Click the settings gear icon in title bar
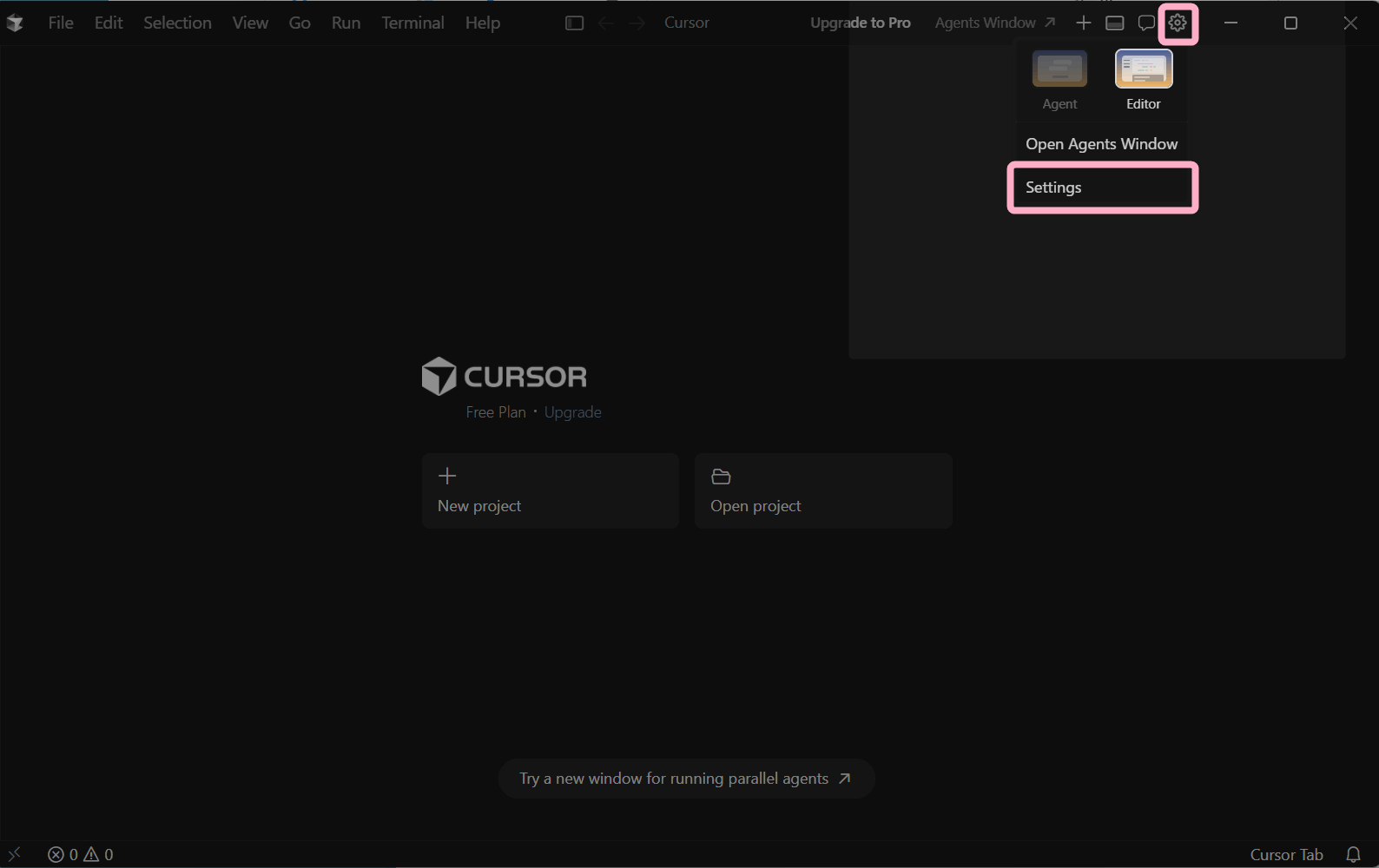Screen dimensions: 1379x868 [1178, 23]
